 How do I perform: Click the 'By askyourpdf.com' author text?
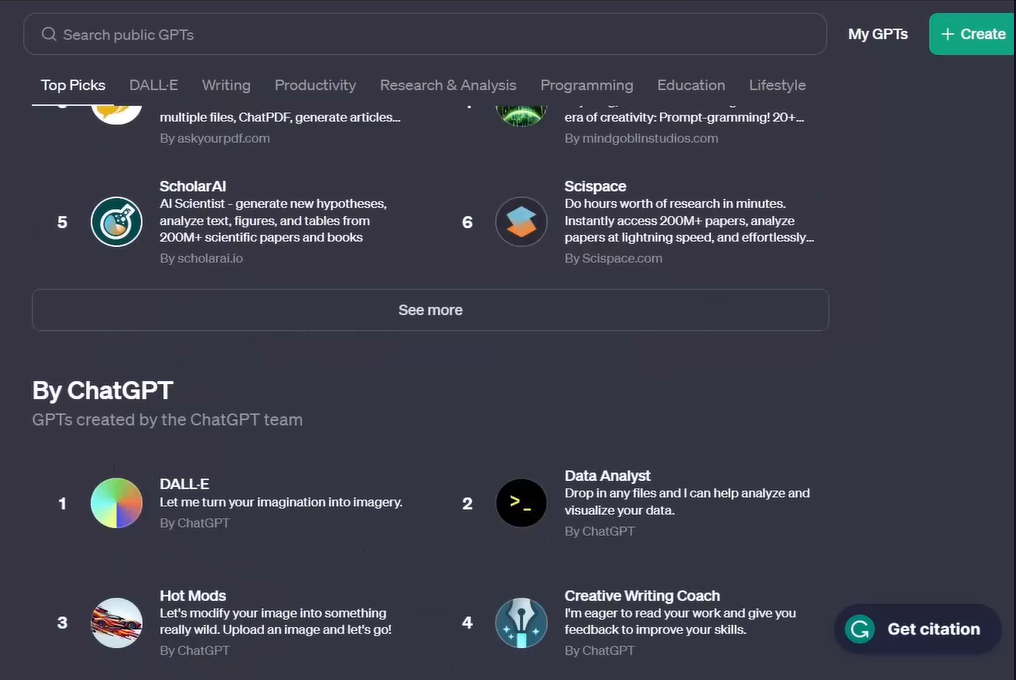[x=215, y=138]
